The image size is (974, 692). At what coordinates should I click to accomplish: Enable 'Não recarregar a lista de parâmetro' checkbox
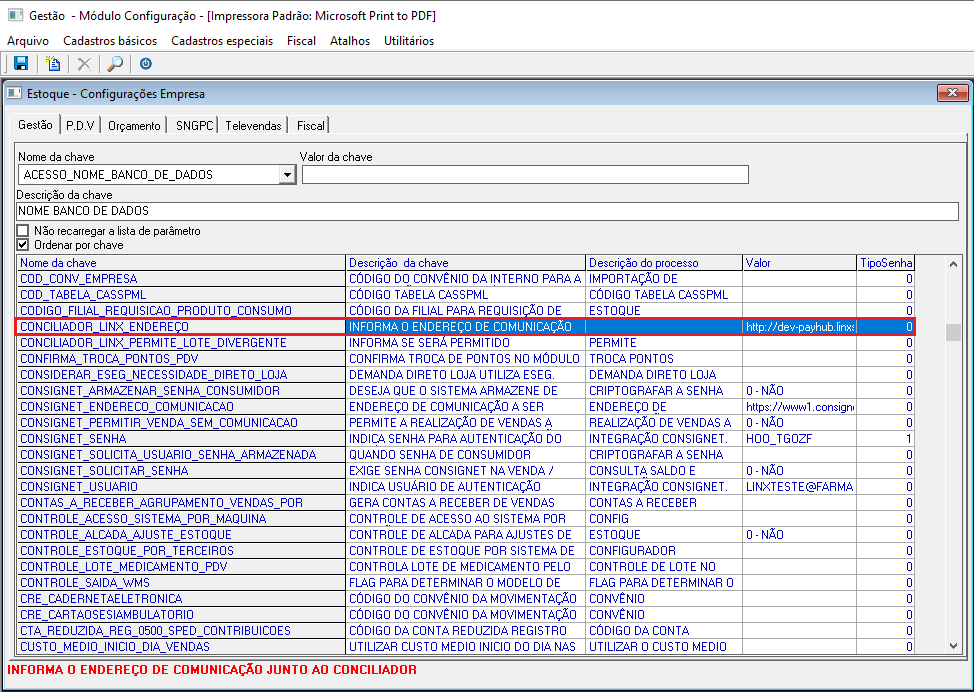pos(23,231)
